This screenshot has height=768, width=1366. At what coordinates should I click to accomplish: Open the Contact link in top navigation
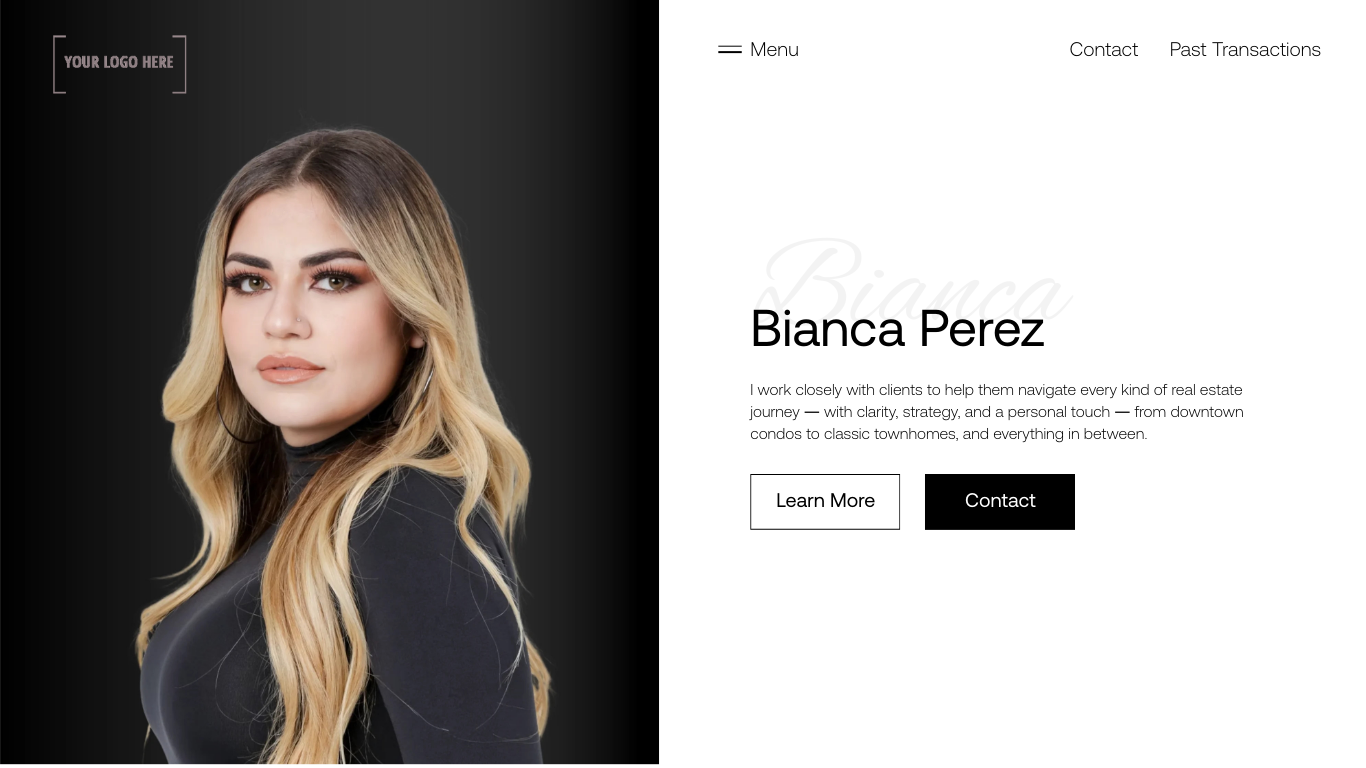pyautogui.click(x=1103, y=50)
